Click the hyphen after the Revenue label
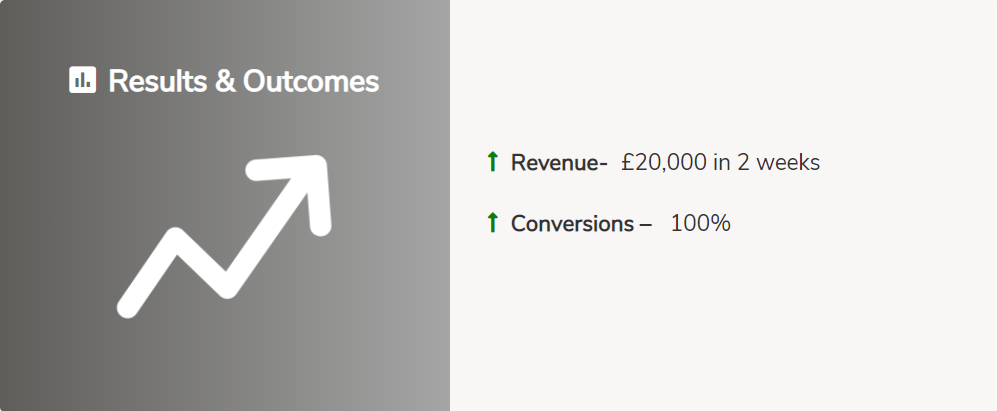This screenshot has width=997, height=411. coord(603,164)
